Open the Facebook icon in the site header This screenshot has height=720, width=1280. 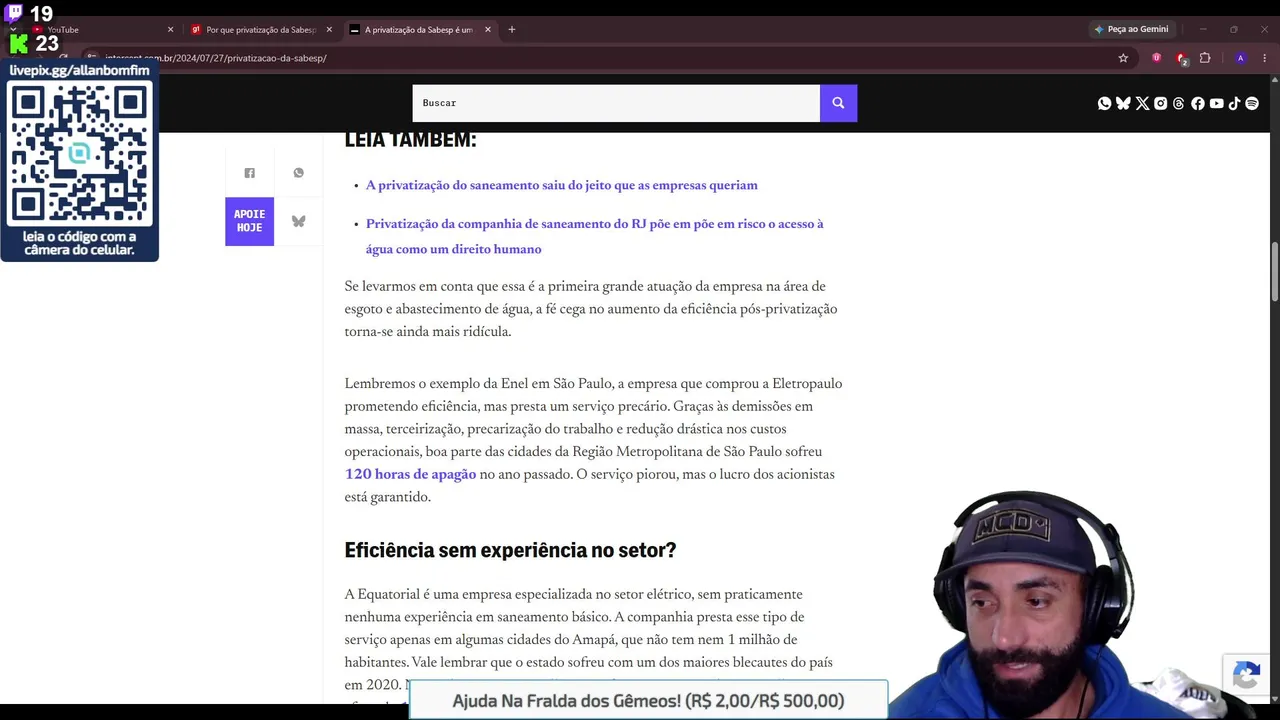[x=1197, y=103]
